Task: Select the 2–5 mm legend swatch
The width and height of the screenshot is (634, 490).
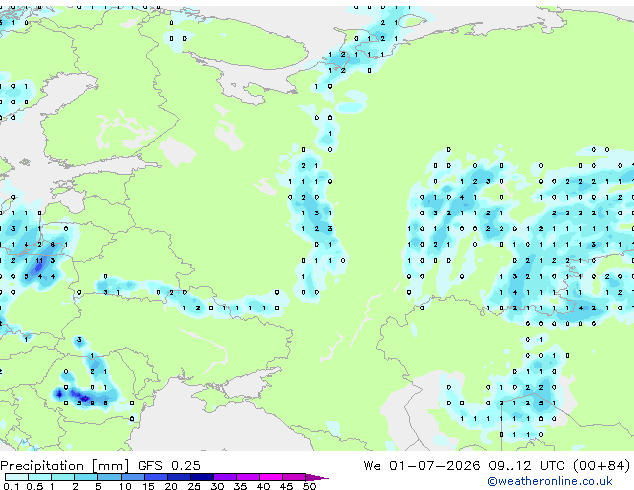Action: 86,477
